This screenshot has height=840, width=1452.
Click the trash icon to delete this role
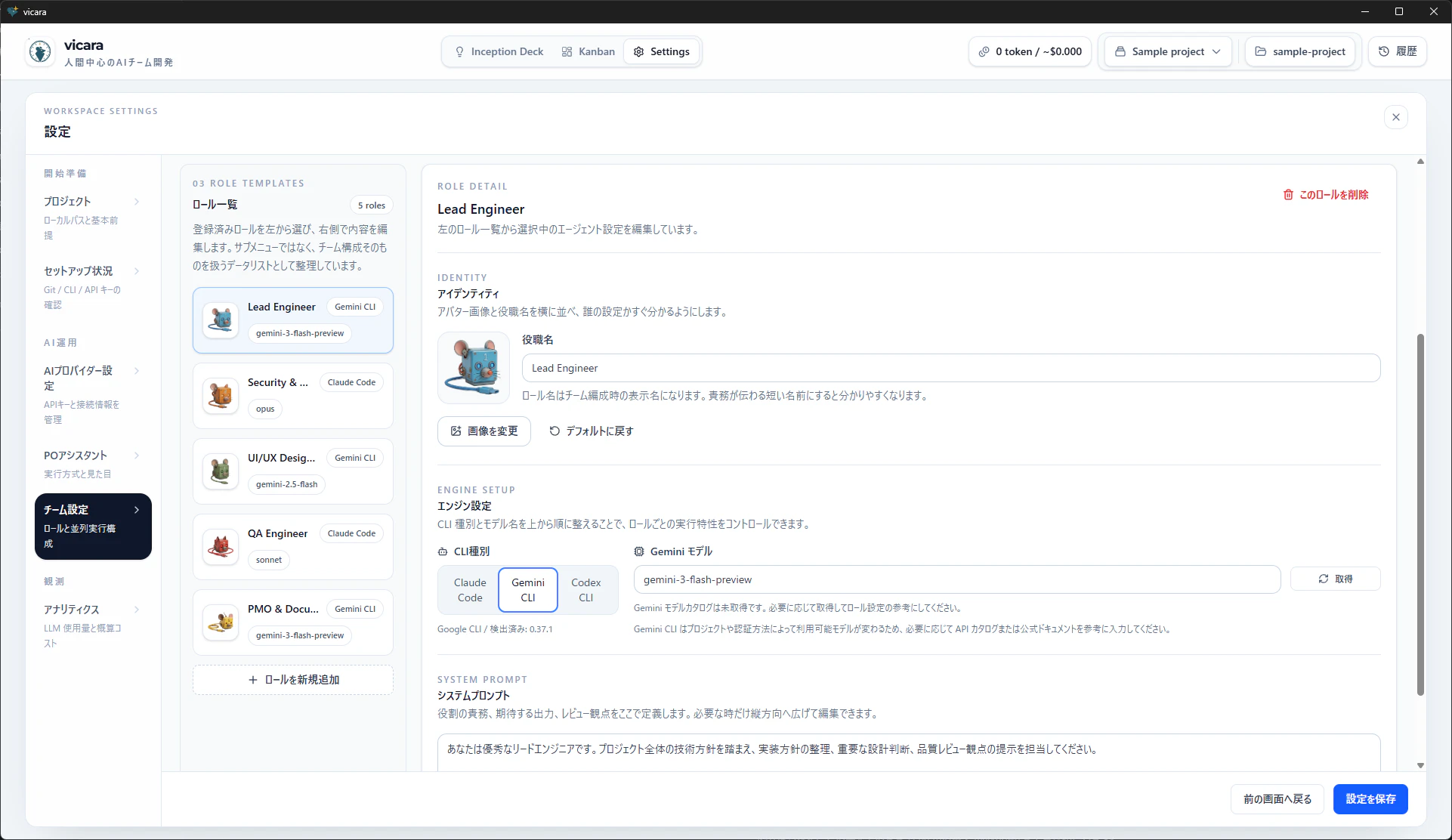pos(1288,195)
